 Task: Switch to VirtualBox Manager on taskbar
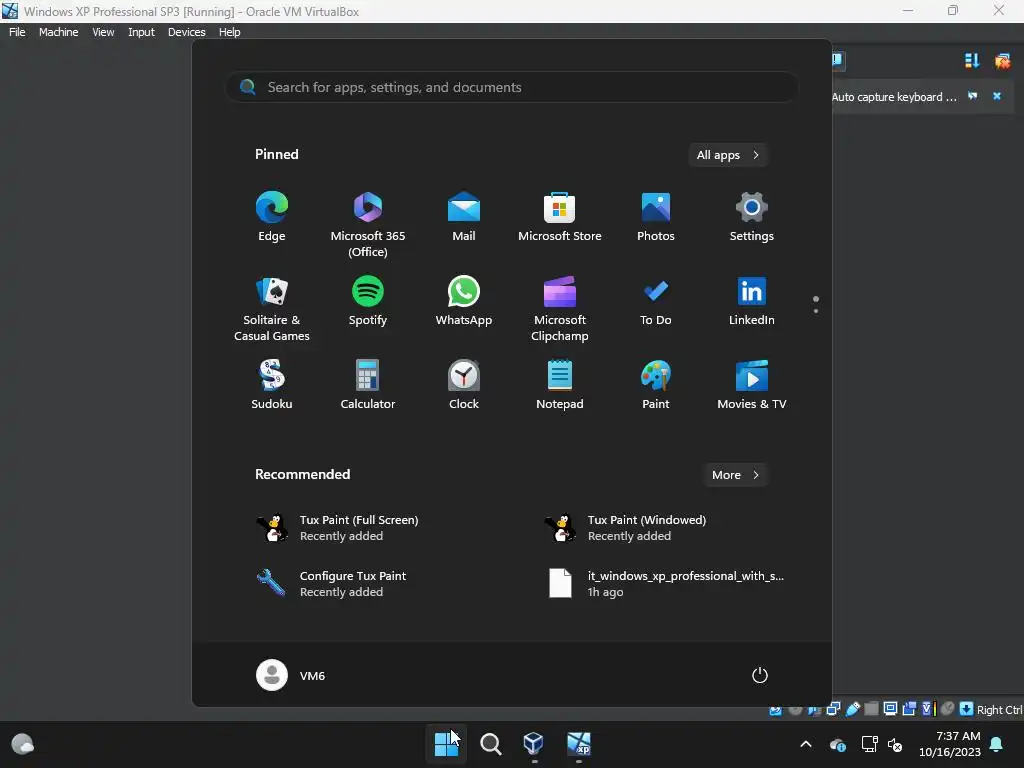click(x=534, y=744)
